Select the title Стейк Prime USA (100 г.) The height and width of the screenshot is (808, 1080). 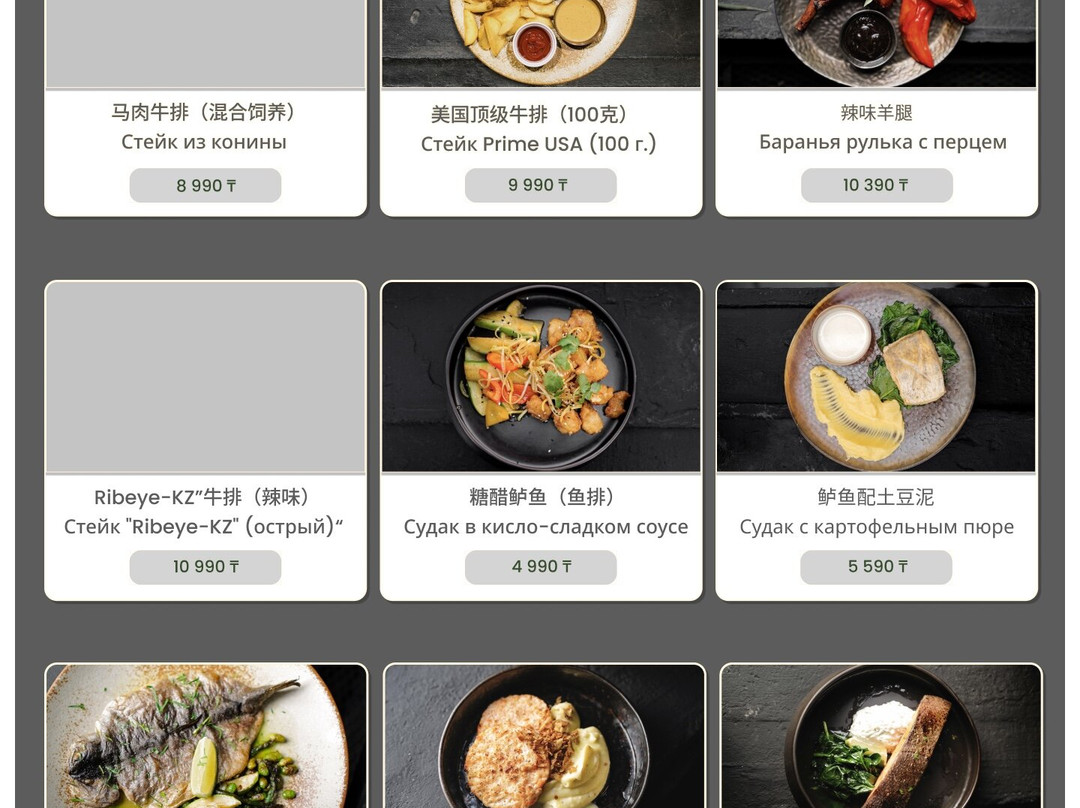point(539,143)
